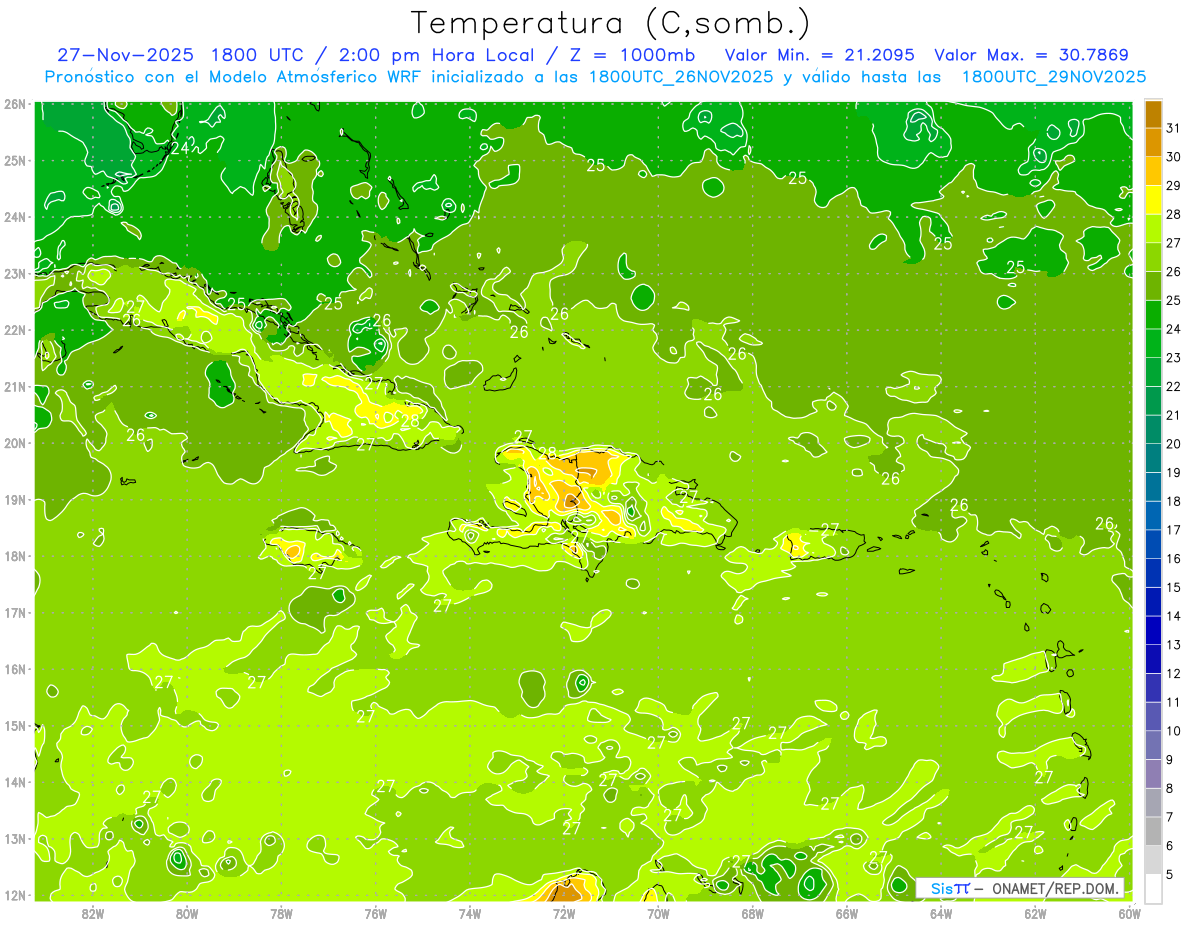Click "Valor Max. = 30.7869"

pyautogui.click(x=1032, y=55)
